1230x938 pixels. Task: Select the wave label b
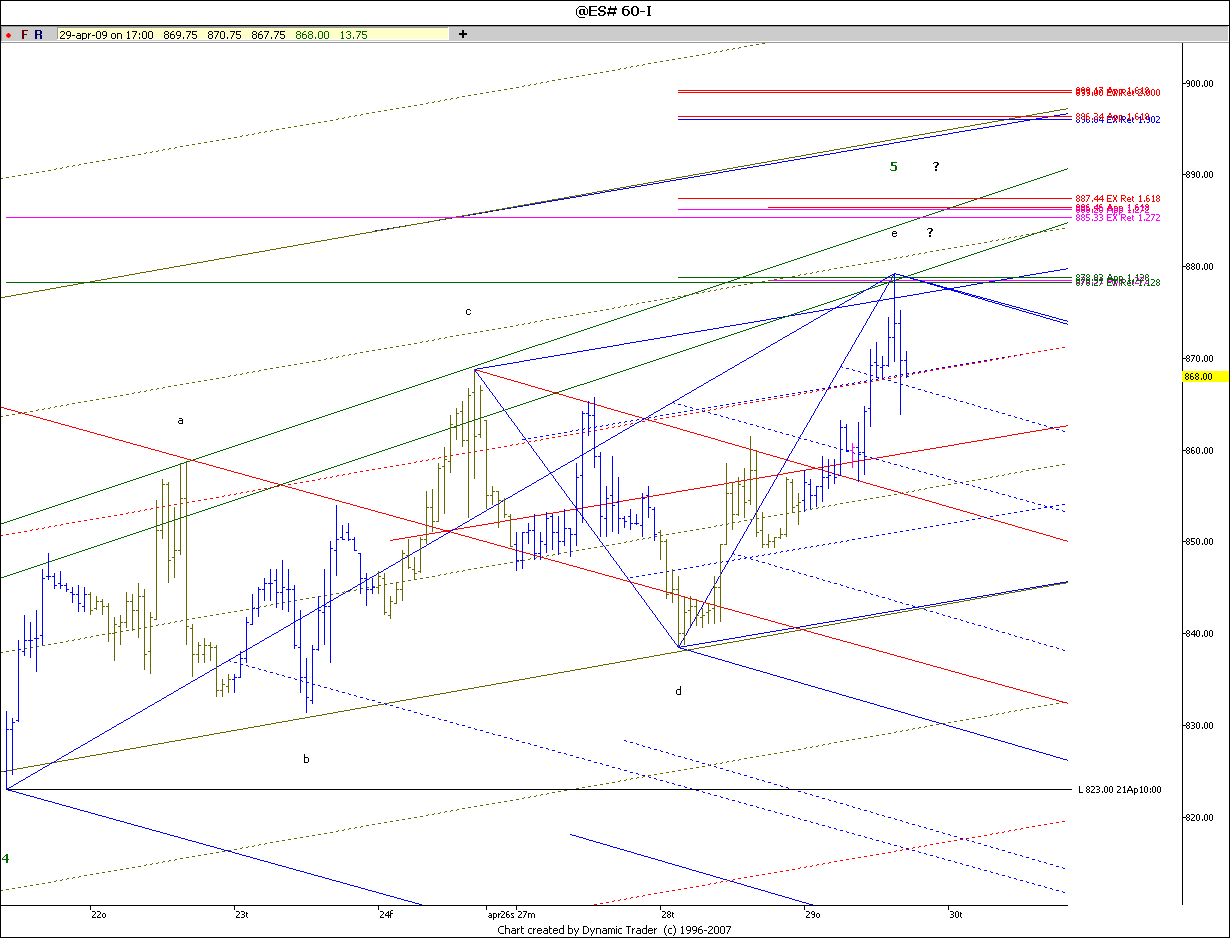coord(306,759)
